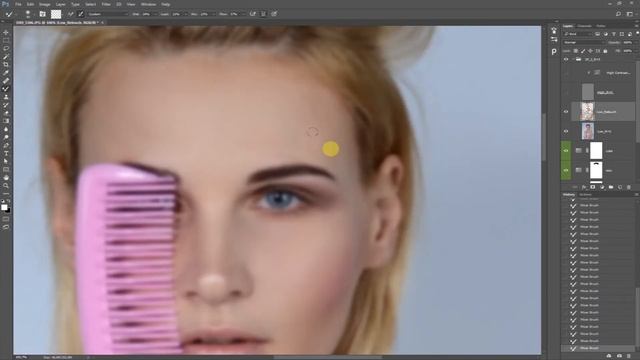
Task: Click the add layer mask icon
Action: (593, 187)
